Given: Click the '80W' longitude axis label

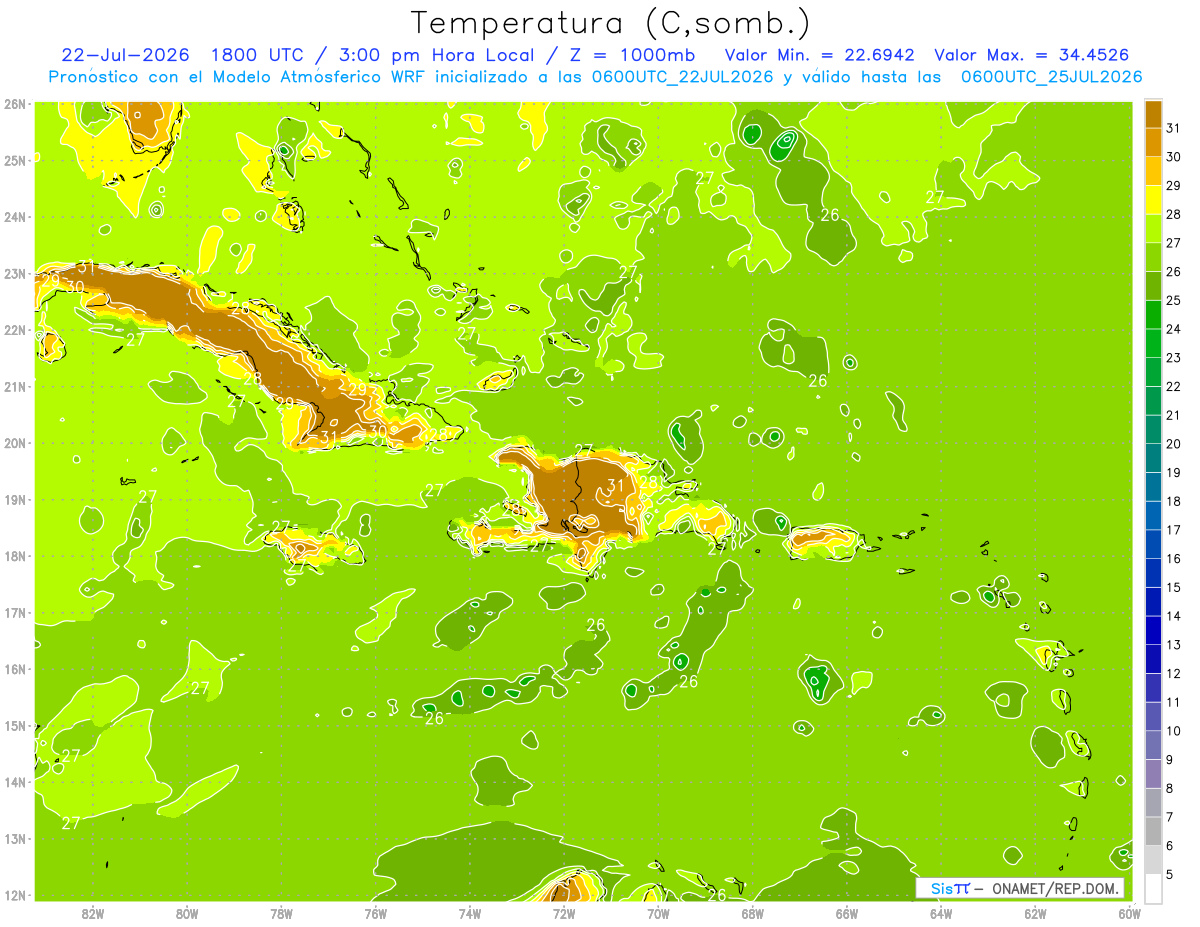Looking at the screenshot, I should coord(187,913).
